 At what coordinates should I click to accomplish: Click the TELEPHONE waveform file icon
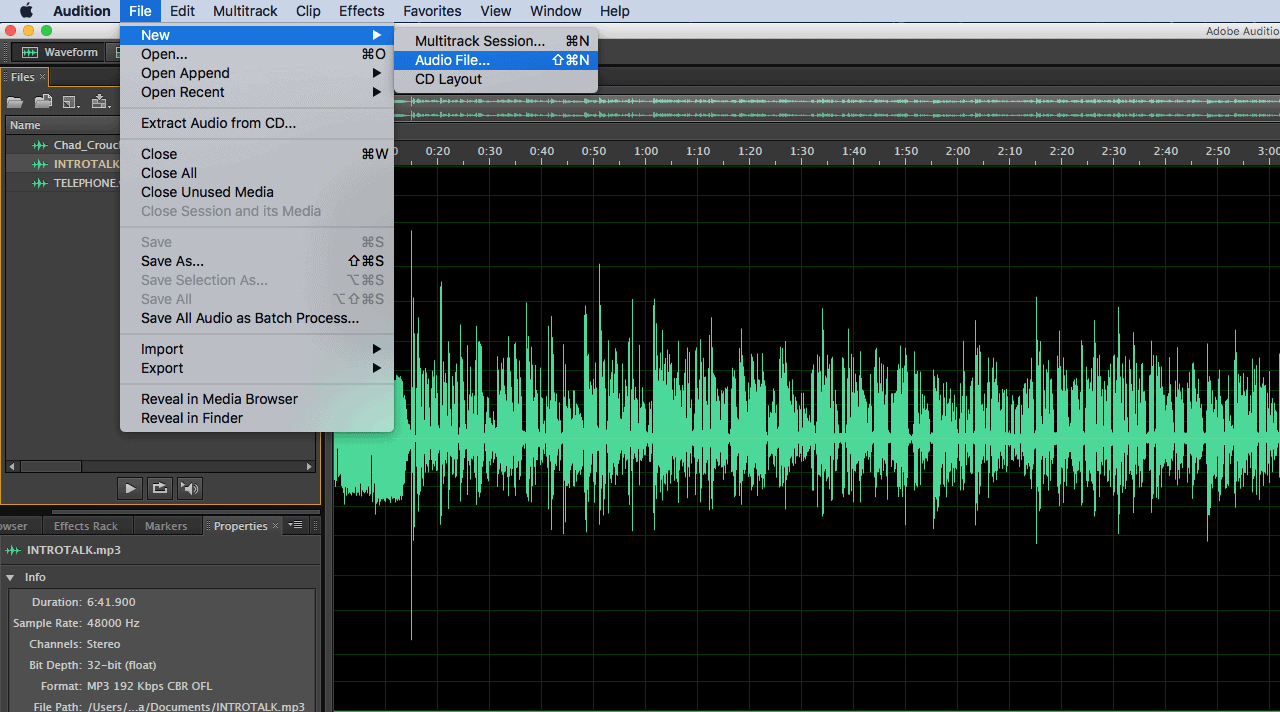point(40,183)
